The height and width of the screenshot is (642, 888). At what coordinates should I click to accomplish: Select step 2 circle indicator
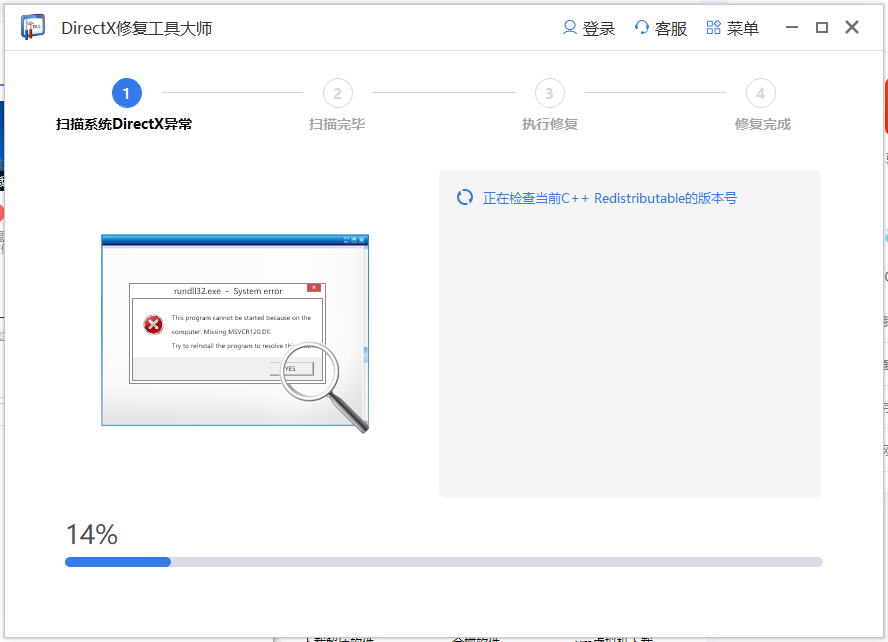click(338, 93)
